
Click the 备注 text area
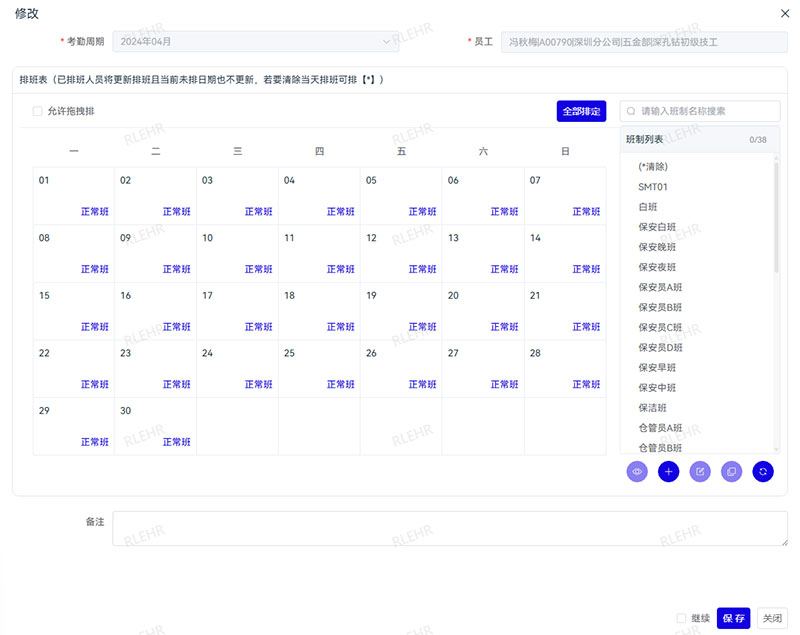point(450,528)
